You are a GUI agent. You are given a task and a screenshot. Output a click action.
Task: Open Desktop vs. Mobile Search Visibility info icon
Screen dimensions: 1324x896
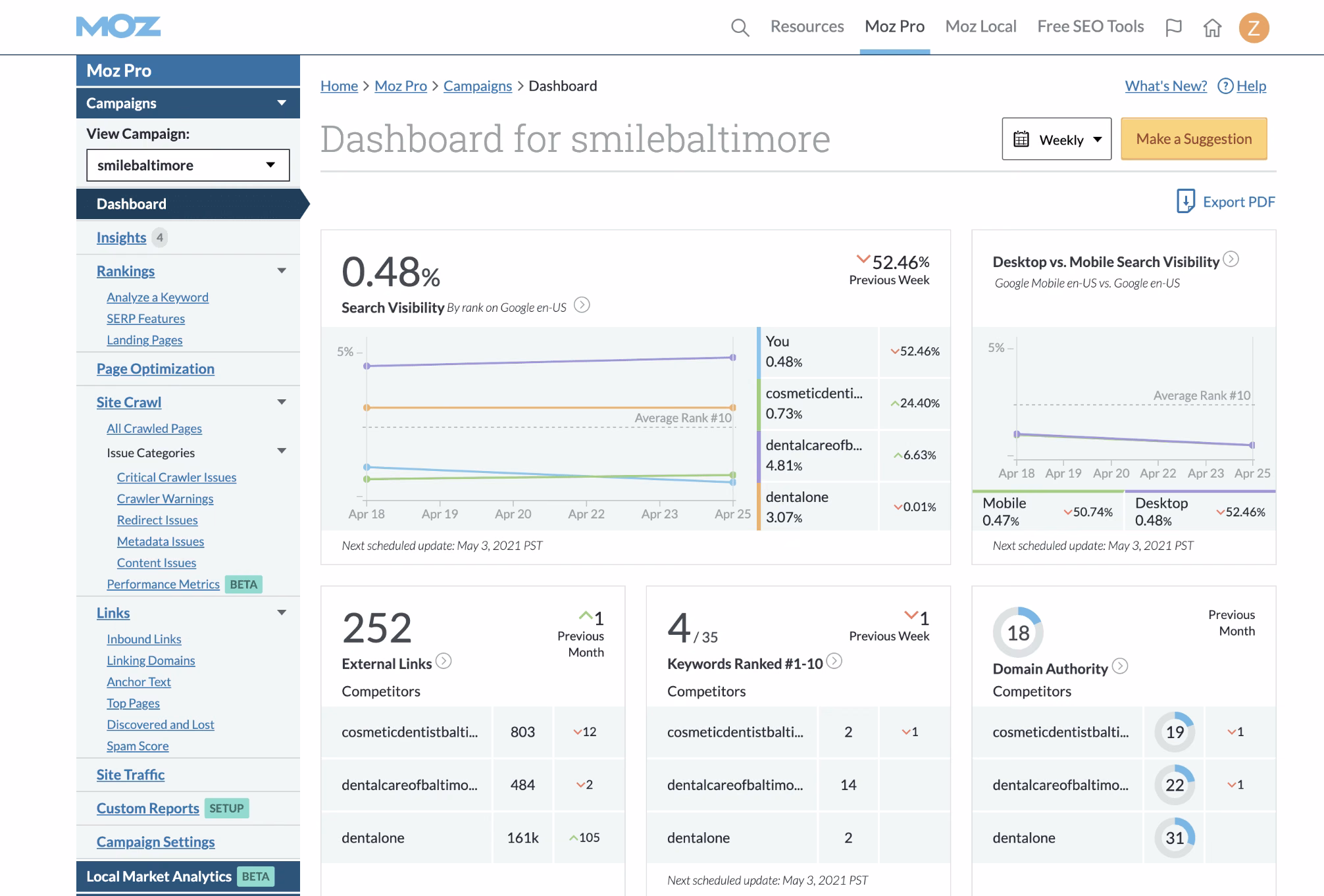[1231, 259]
